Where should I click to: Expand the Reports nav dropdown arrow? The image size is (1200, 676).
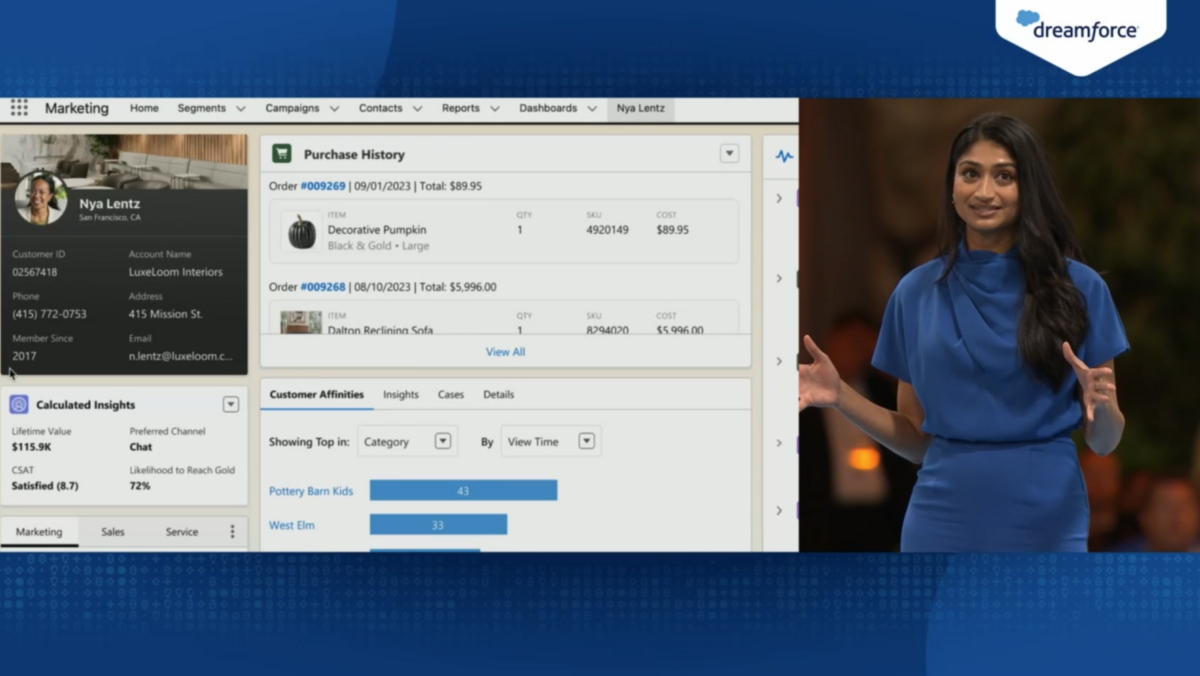[494, 109]
